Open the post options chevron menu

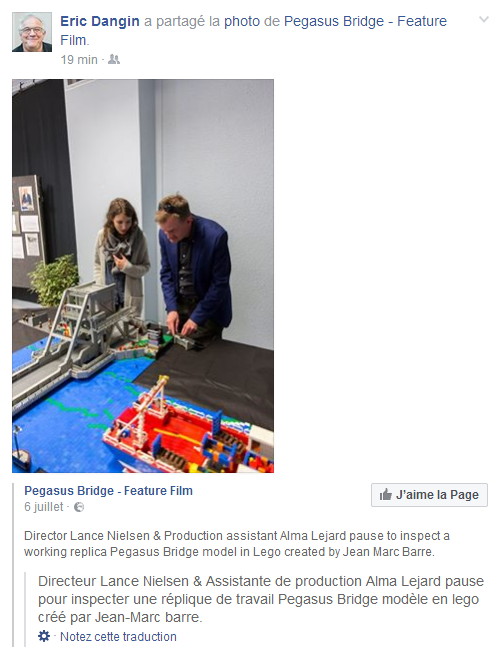click(484, 19)
